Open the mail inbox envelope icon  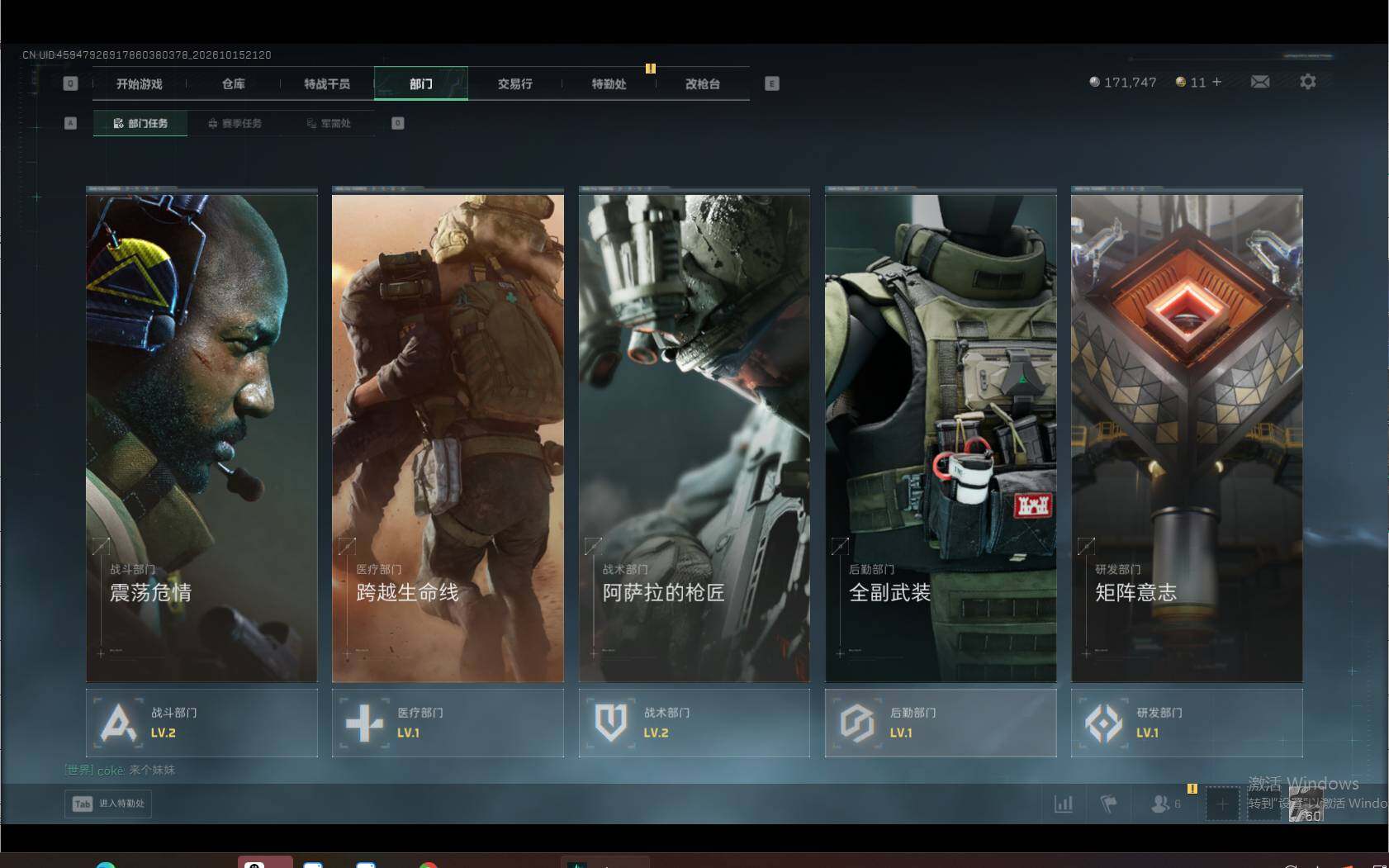1260,82
